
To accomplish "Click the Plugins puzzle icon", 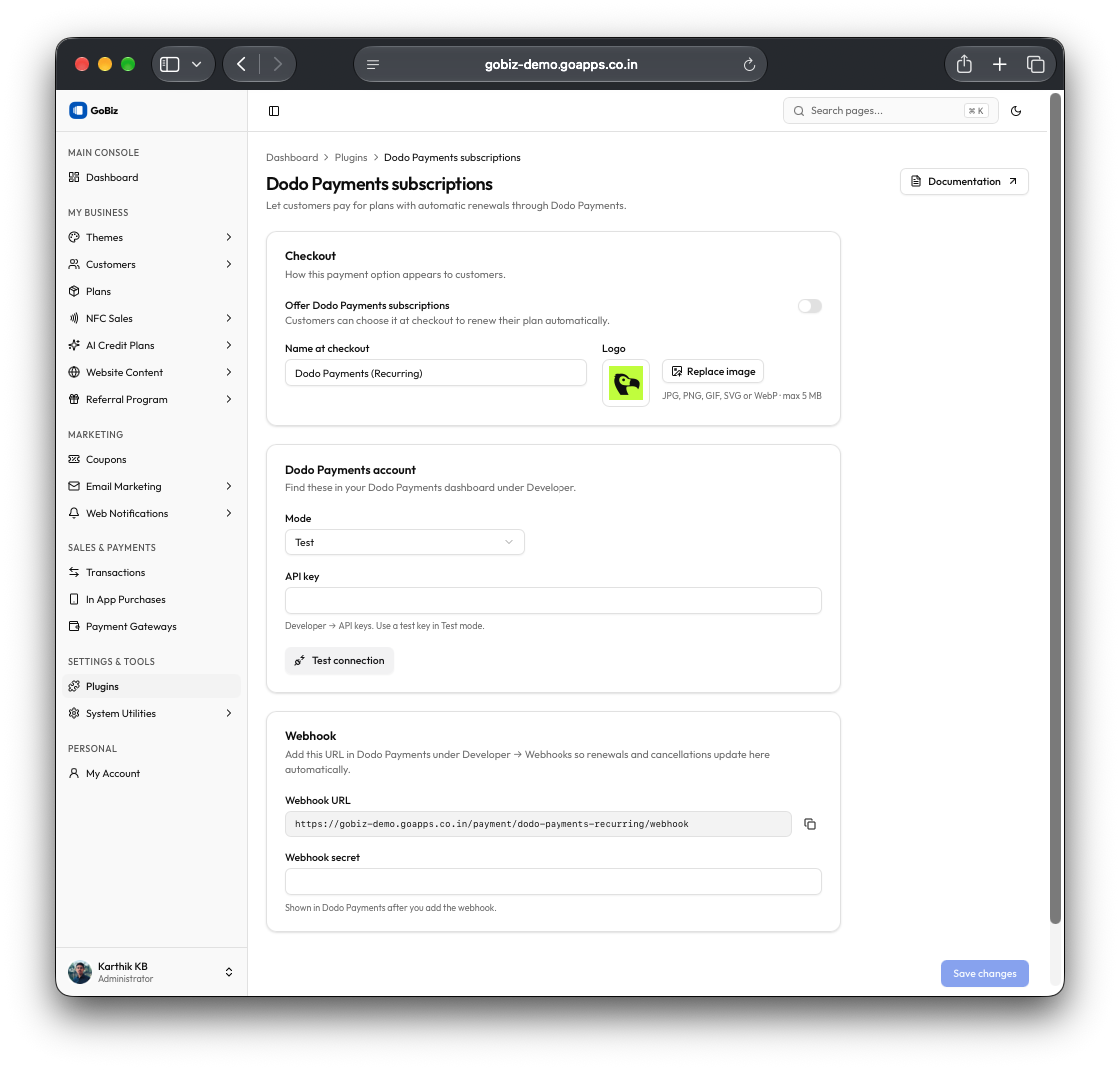I will click(x=74, y=686).
